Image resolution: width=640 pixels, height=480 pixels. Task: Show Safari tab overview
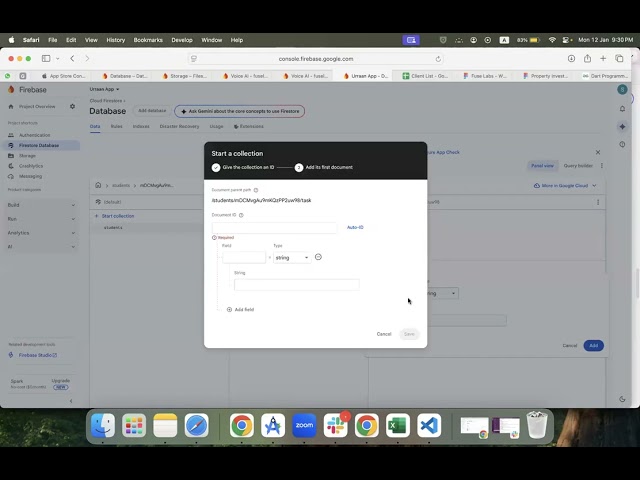click(x=619, y=59)
